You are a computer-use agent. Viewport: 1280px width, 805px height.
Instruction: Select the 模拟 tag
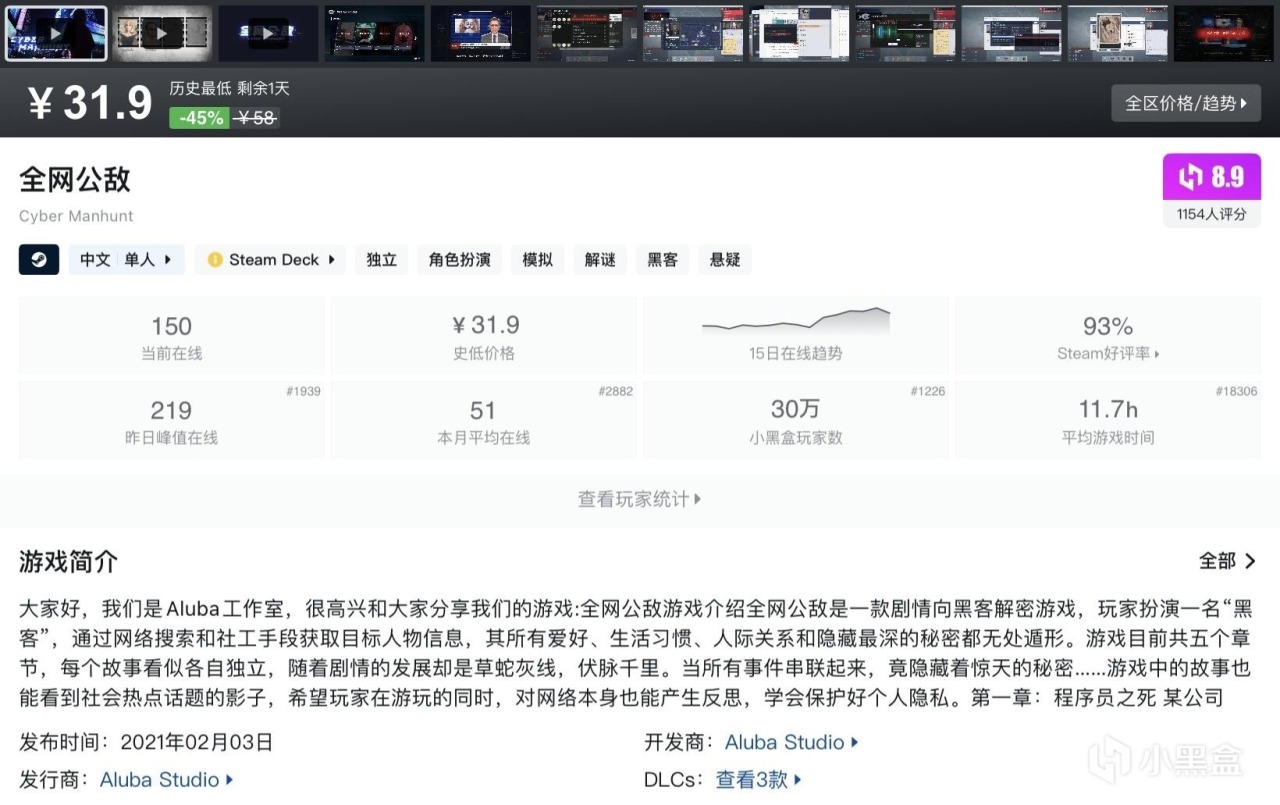pos(538,260)
